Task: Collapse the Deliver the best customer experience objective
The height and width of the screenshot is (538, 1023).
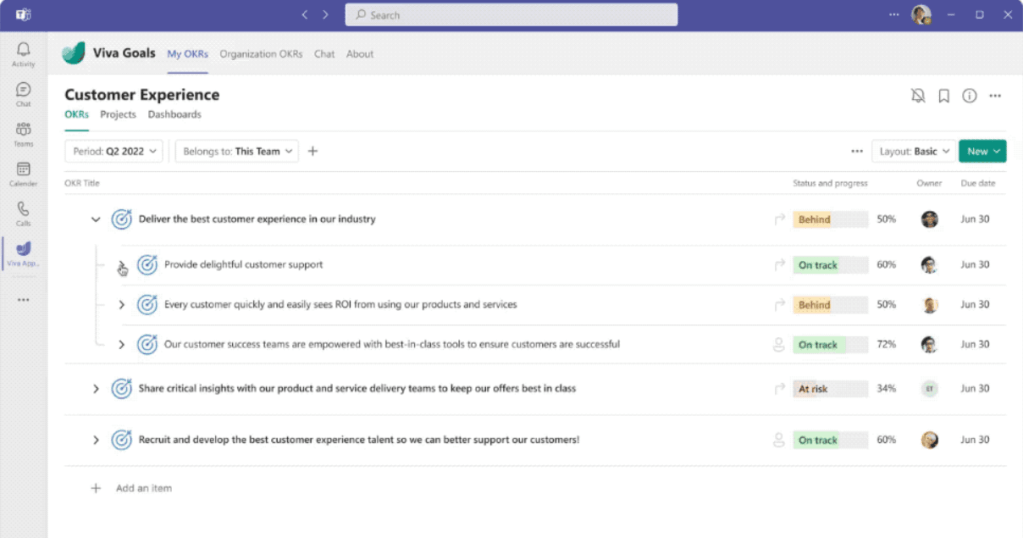Action: [96, 219]
